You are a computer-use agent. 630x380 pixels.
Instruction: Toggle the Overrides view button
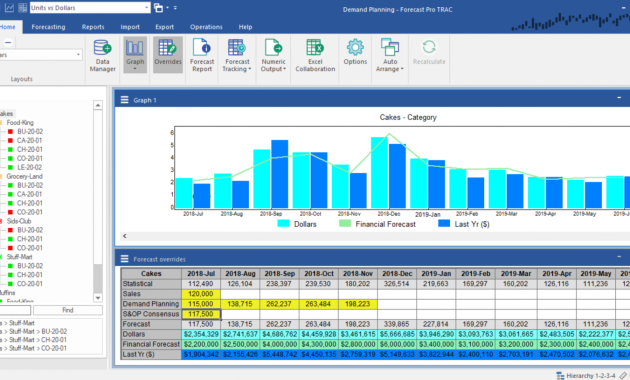tap(168, 55)
